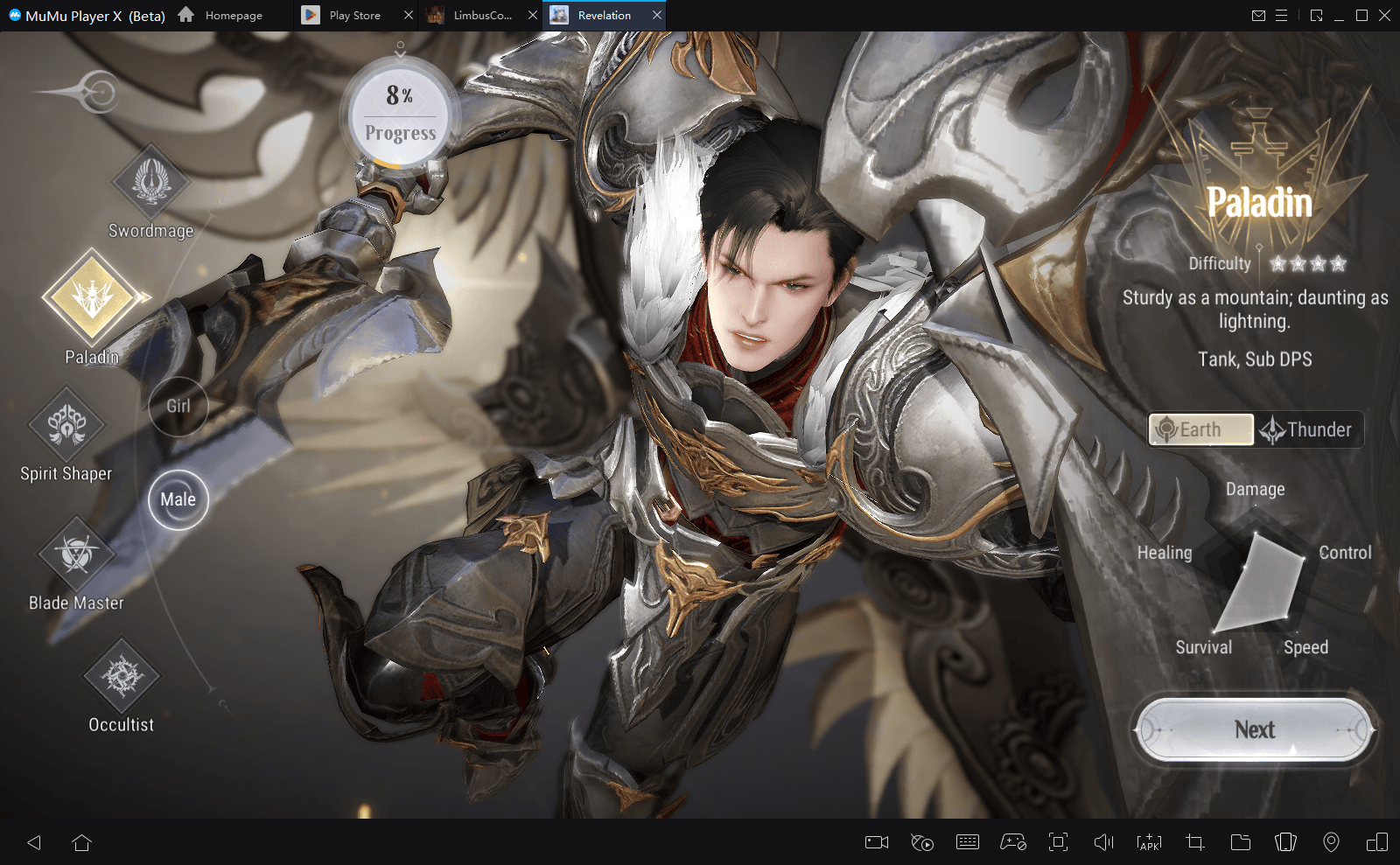Select the Occultist class icon

[x=122, y=675]
